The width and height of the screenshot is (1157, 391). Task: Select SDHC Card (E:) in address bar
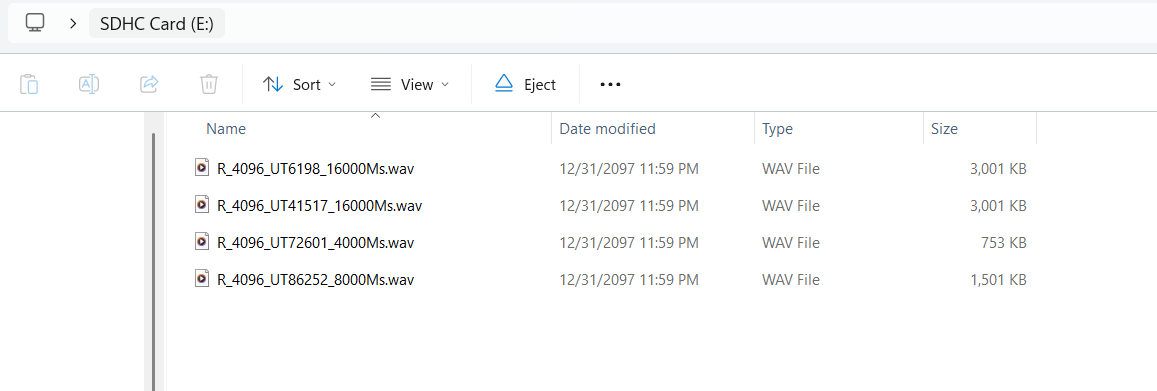point(156,24)
